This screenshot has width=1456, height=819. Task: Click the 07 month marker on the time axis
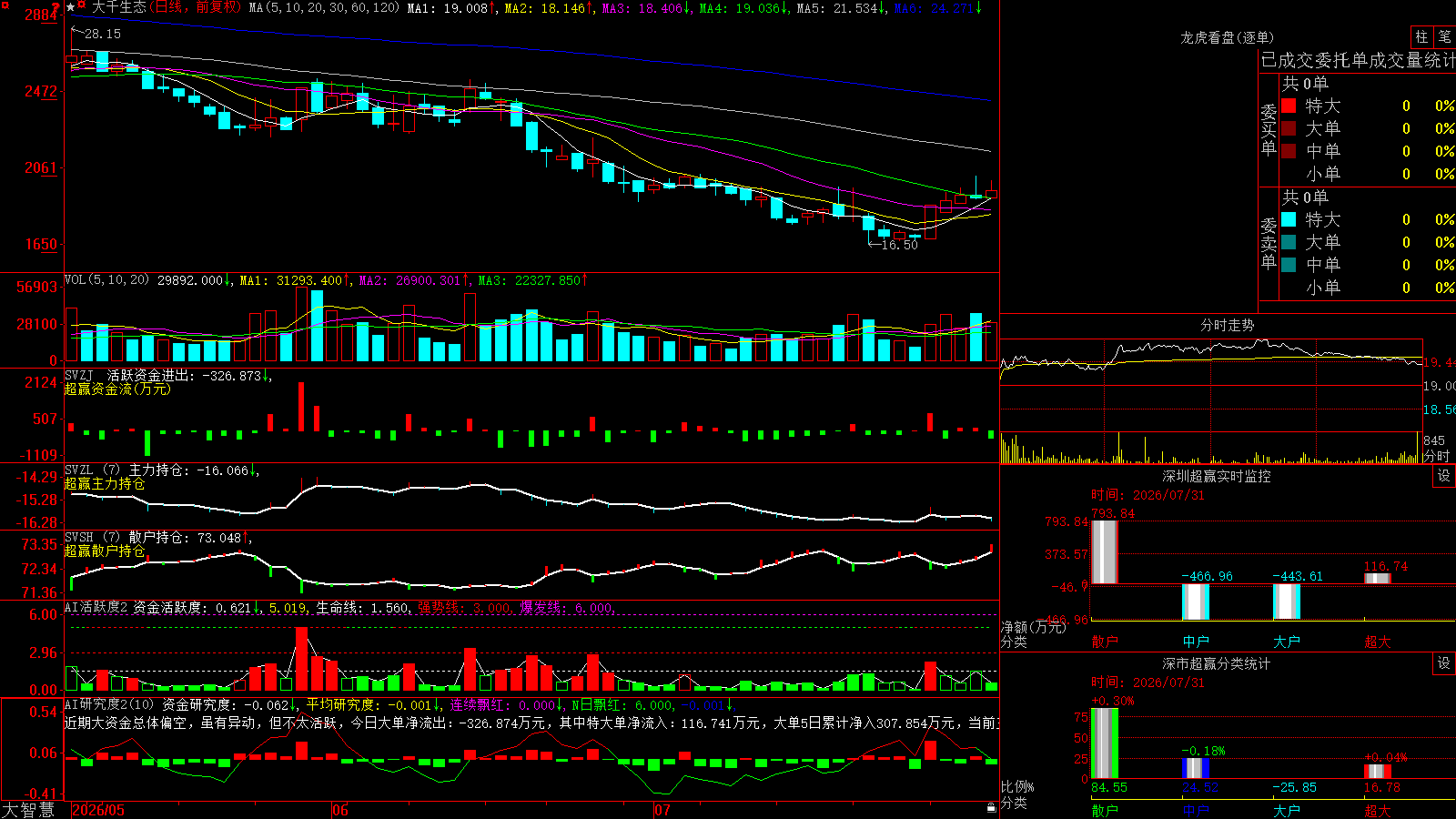(x=662, y=810)
